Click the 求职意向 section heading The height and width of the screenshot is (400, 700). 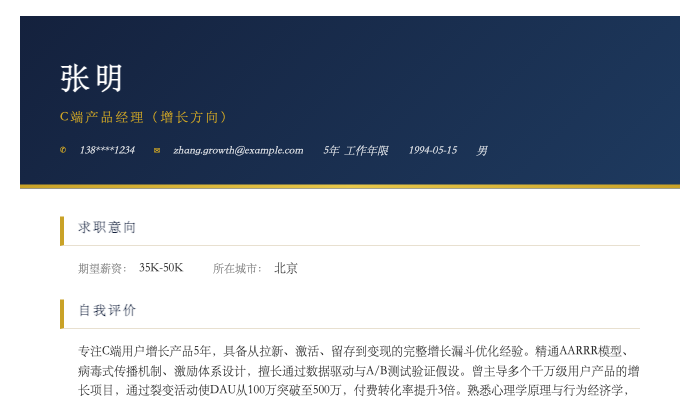coord(107,227)
